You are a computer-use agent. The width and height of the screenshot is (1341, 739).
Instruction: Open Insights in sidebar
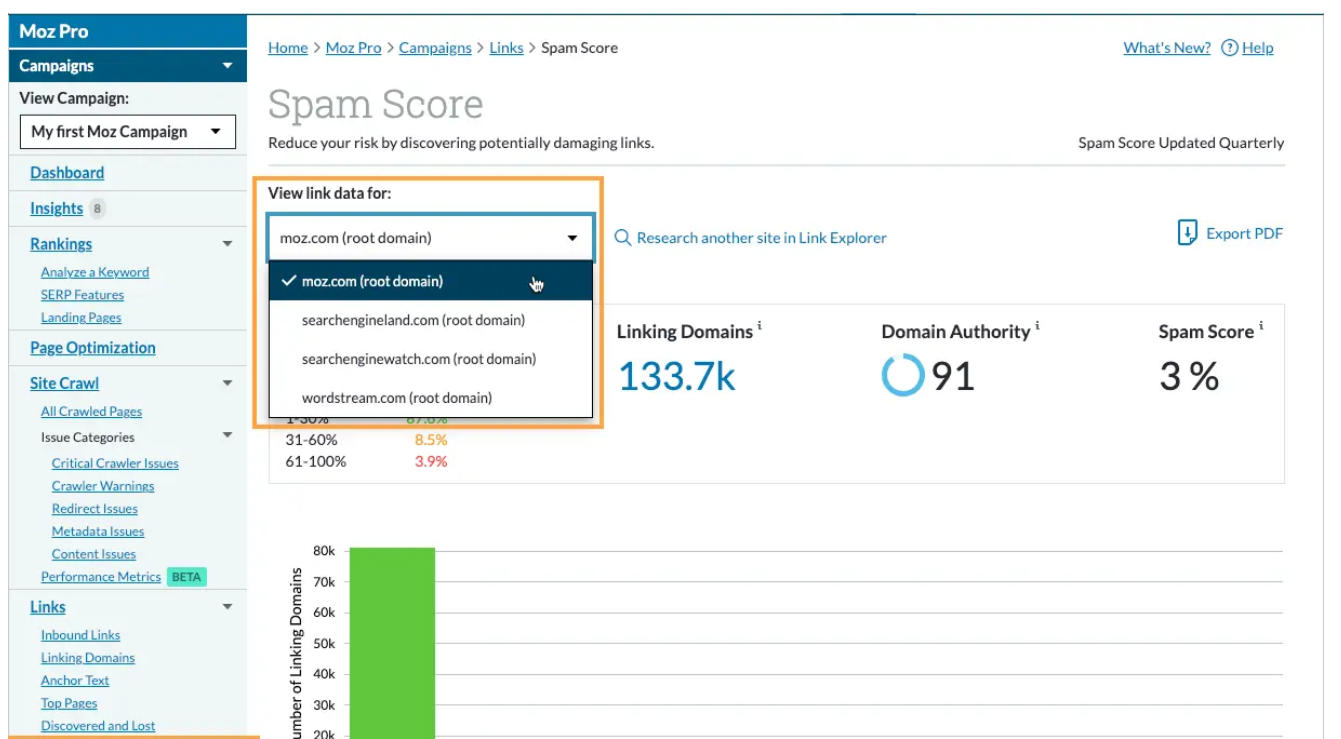[x=56, y=209]
